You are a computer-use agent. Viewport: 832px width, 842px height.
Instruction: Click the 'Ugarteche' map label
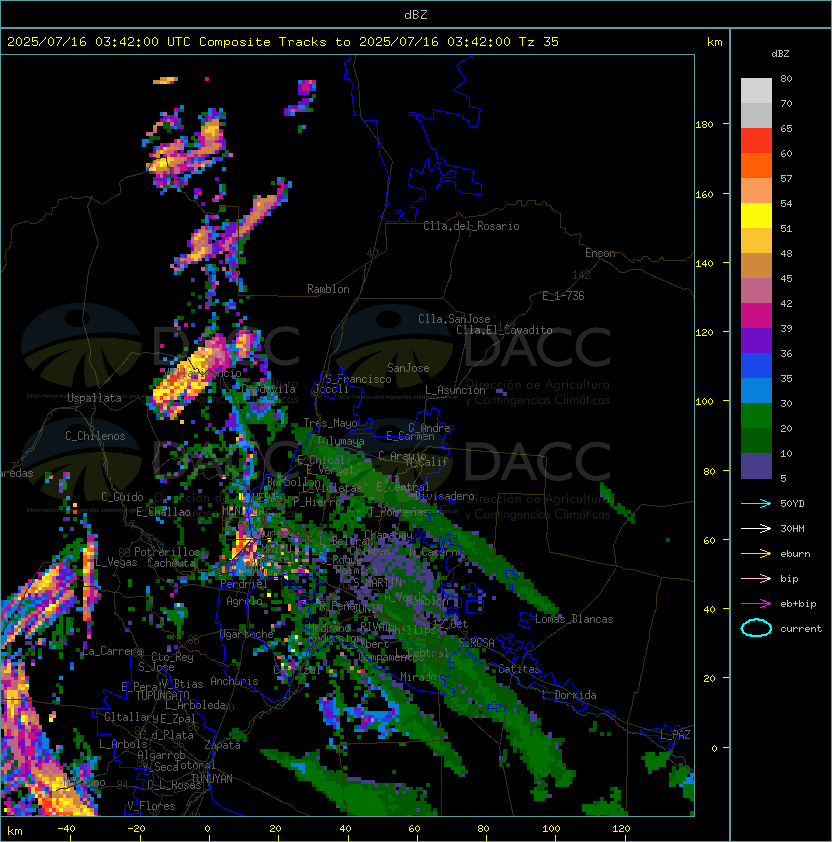[x=247, y=635]
